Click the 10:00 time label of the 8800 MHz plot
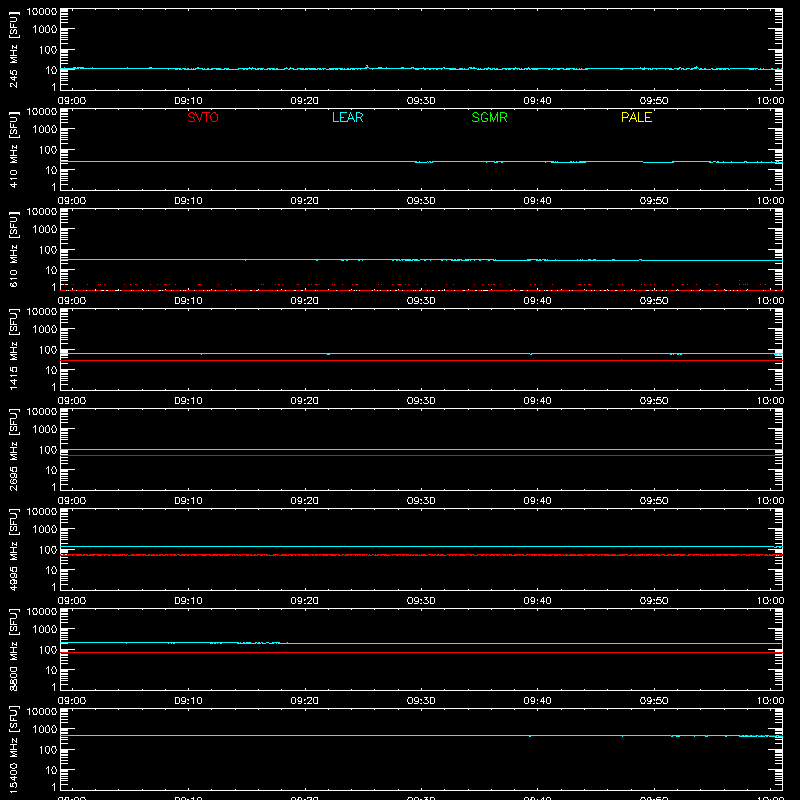Viewport: 800px width, 800px height. (770, 701)
